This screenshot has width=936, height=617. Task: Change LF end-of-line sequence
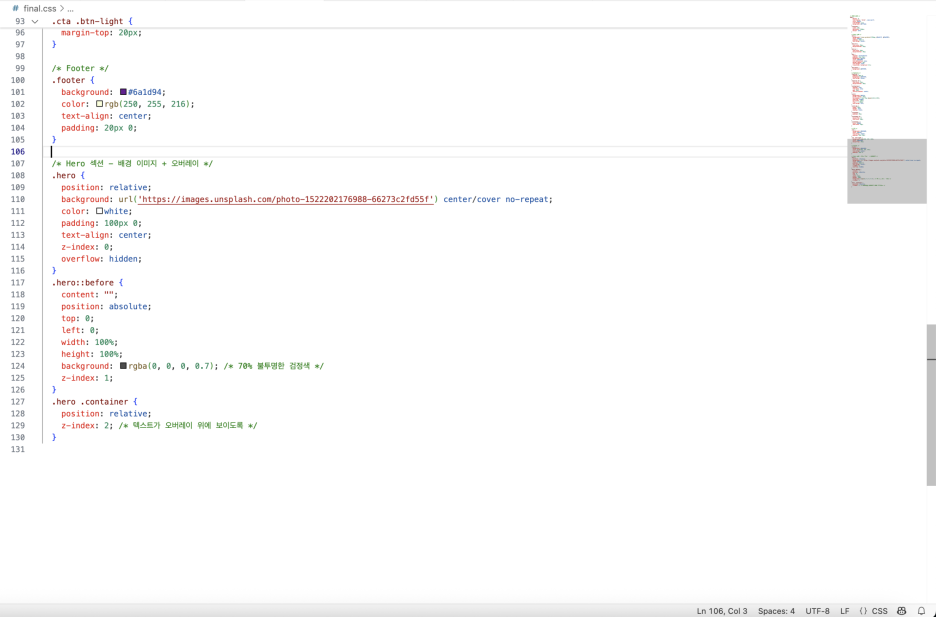pos(845,611)
